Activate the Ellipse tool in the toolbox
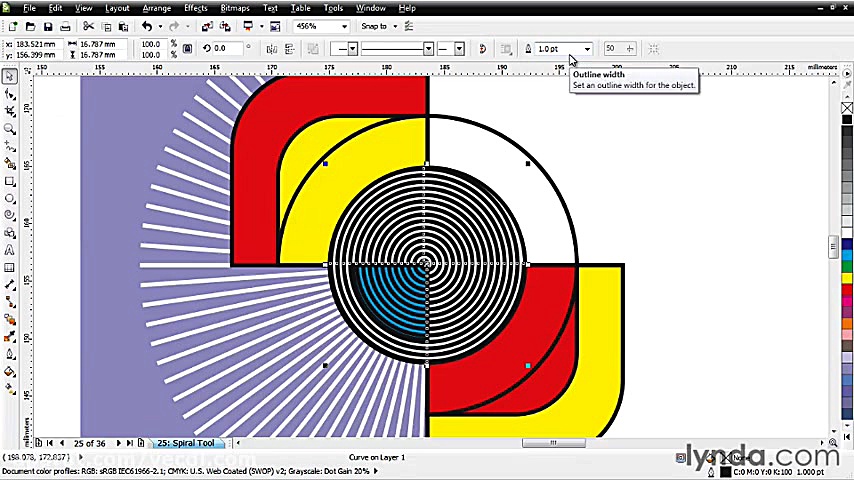Image resolution: width=854 pixels, height=480 pixels. [10, 198]
